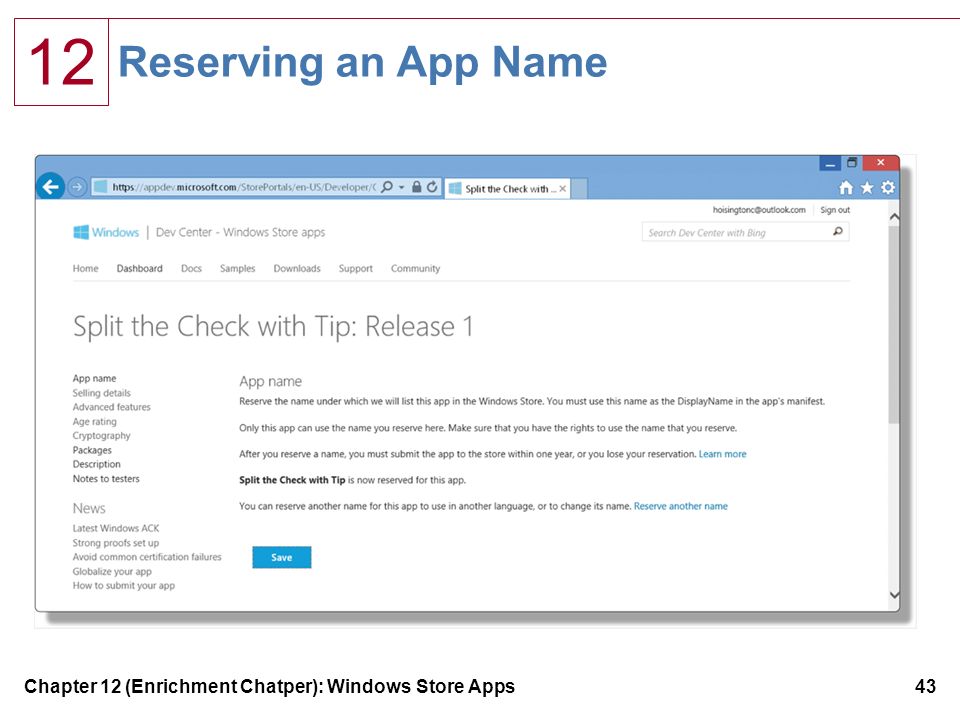The image size is (960, 720).
Task: Close the Split the Check tab
Action: 563,189
